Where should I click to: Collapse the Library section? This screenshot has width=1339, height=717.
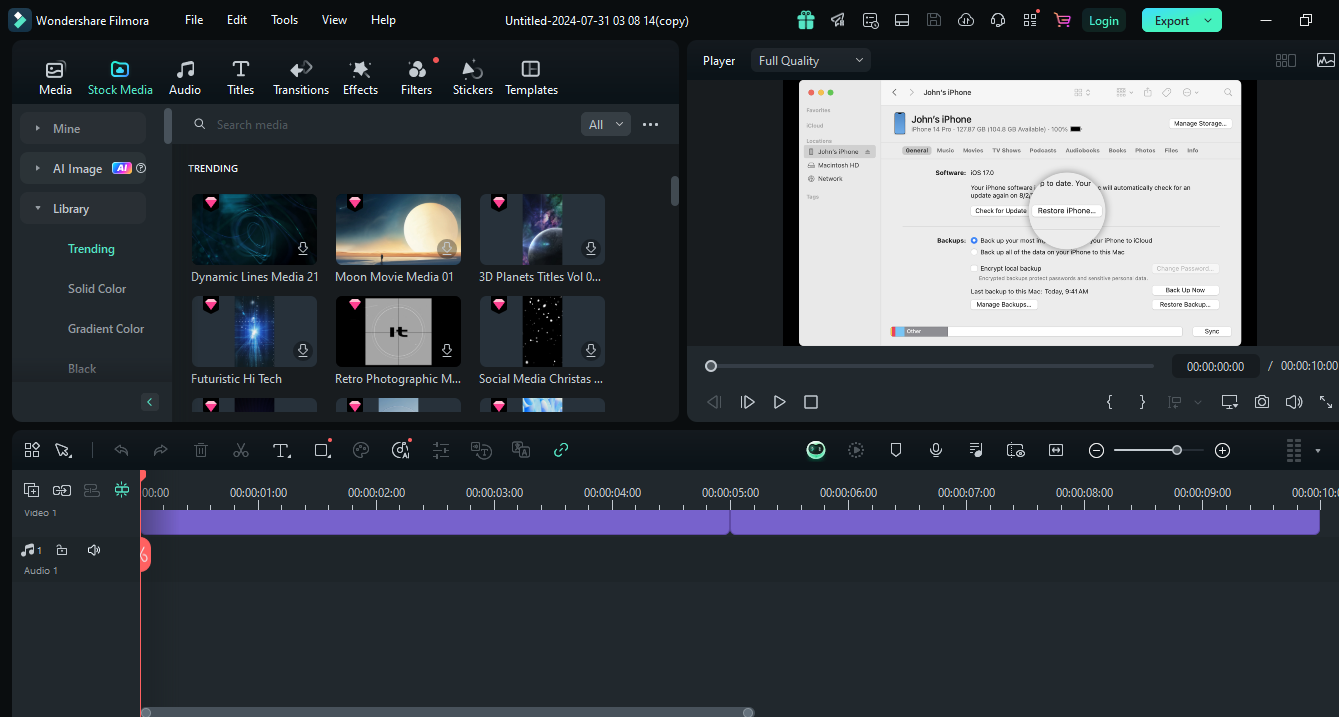(x=83, y=208)
